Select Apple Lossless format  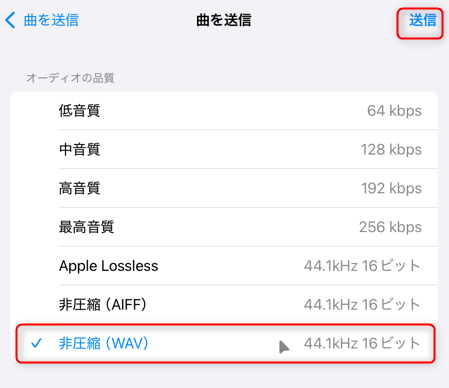(x=224, y=266)
